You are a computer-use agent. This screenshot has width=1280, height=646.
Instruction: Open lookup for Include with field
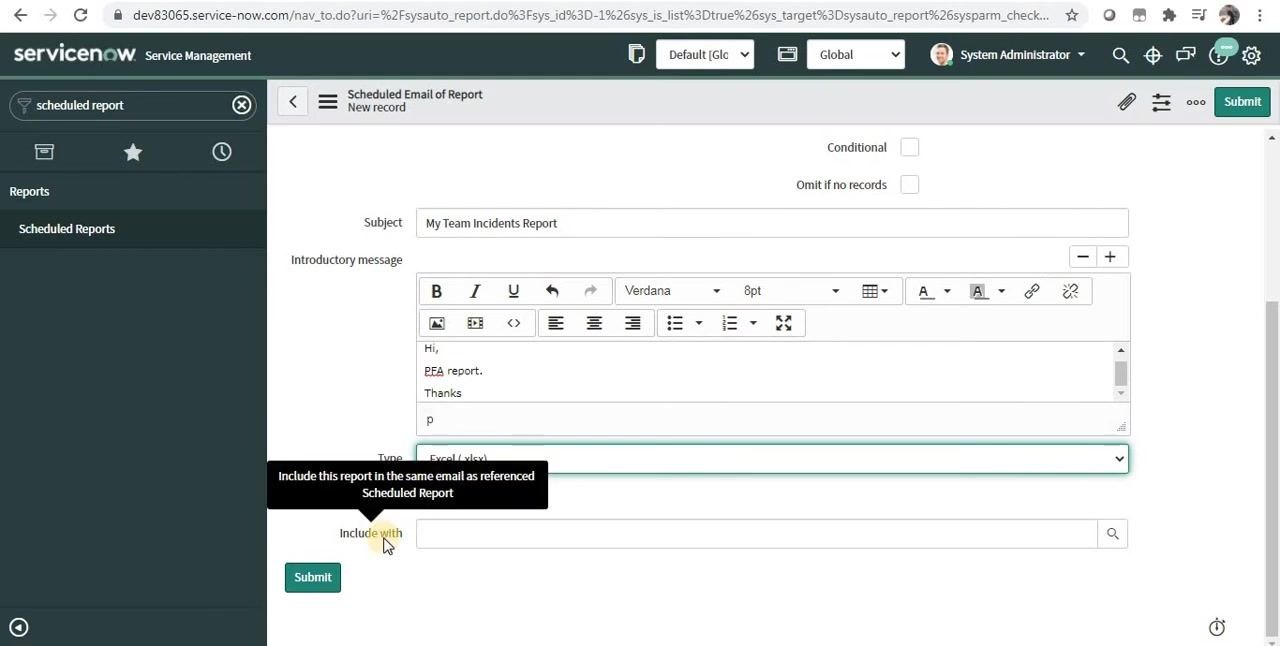coord(1112,534)
